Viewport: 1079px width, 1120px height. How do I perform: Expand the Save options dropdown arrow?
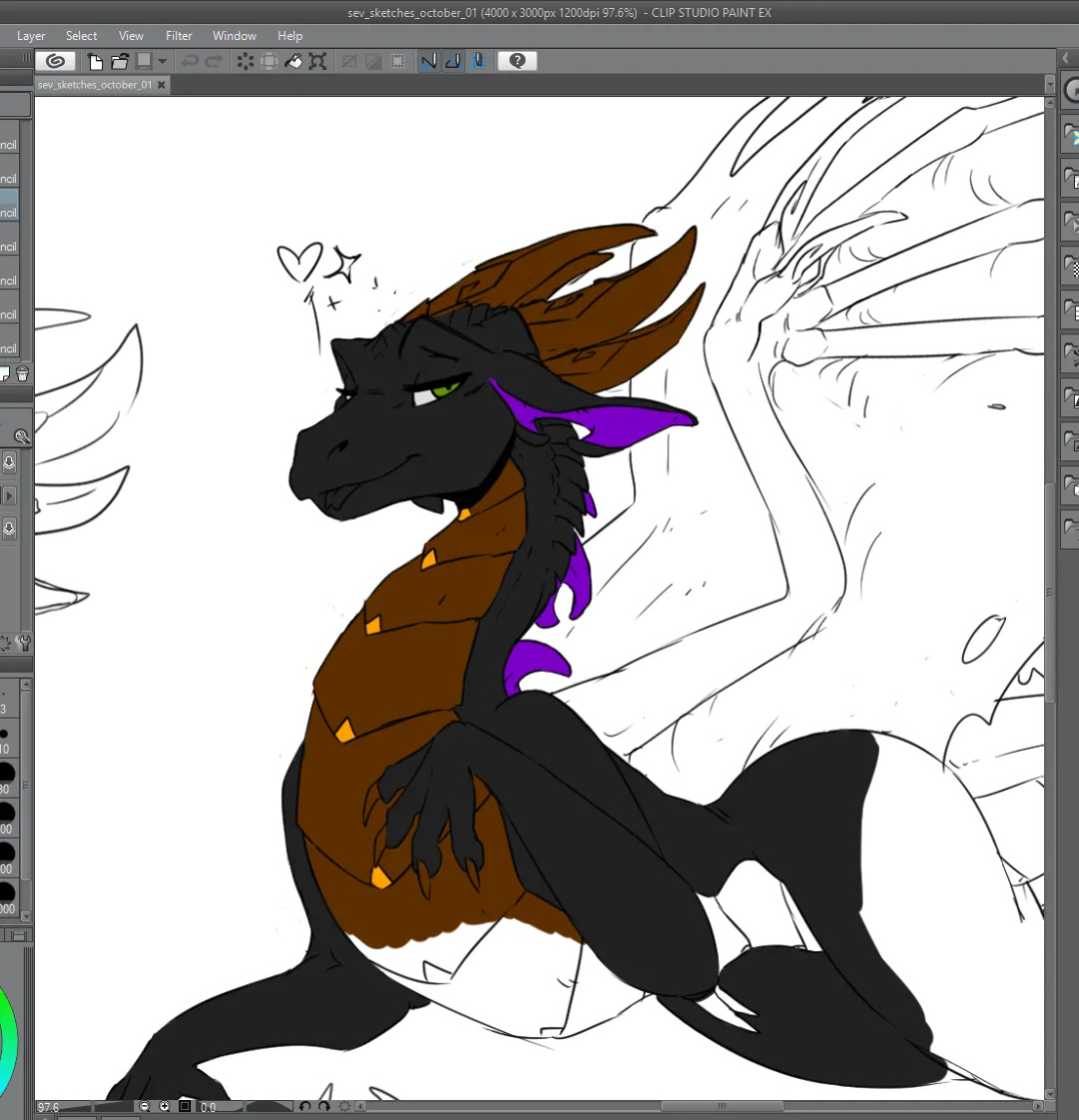[162, 62]
